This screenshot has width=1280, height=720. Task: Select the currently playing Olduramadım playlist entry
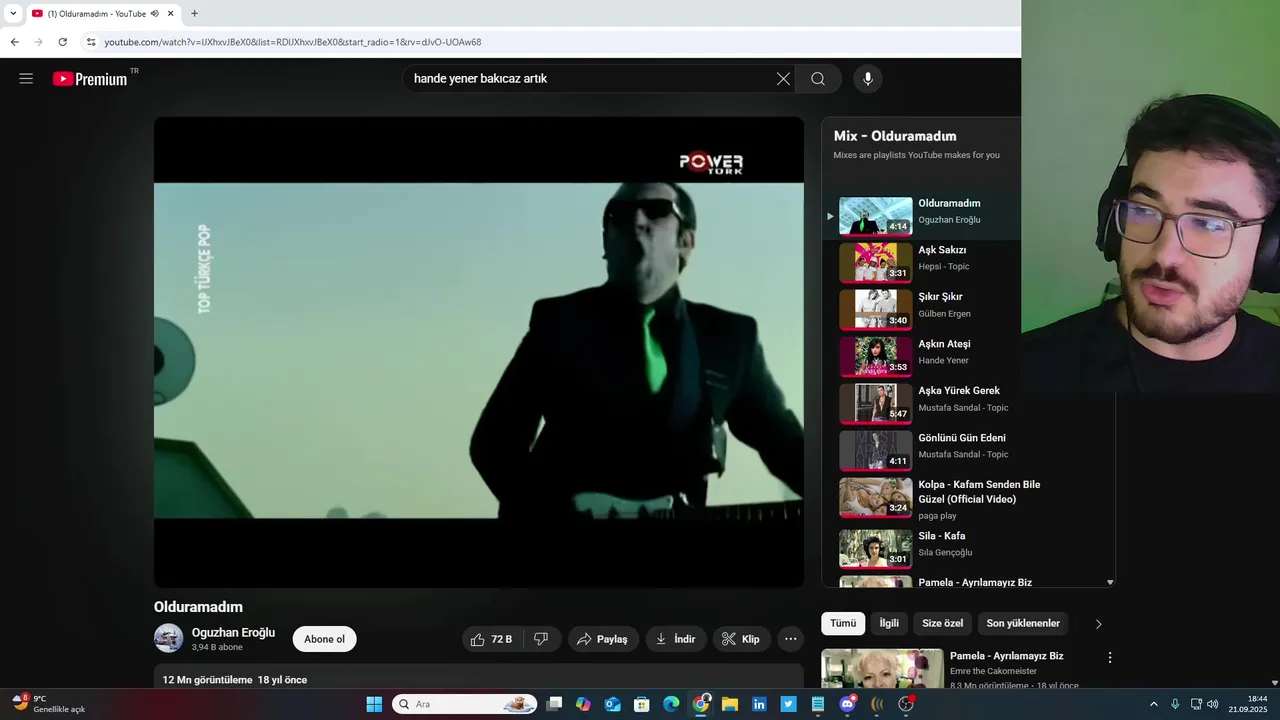[922, 215]
